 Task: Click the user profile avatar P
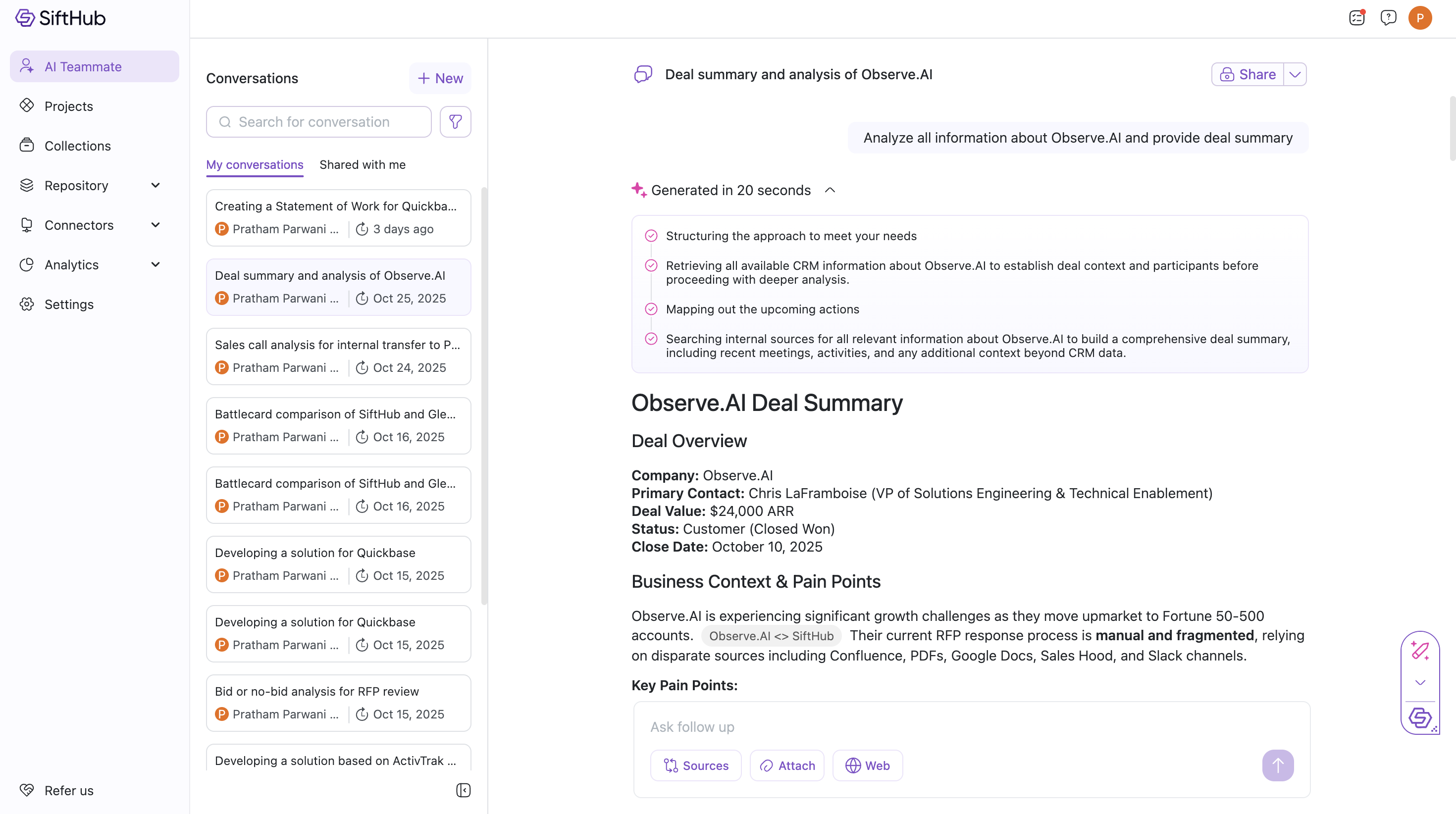1420,18
